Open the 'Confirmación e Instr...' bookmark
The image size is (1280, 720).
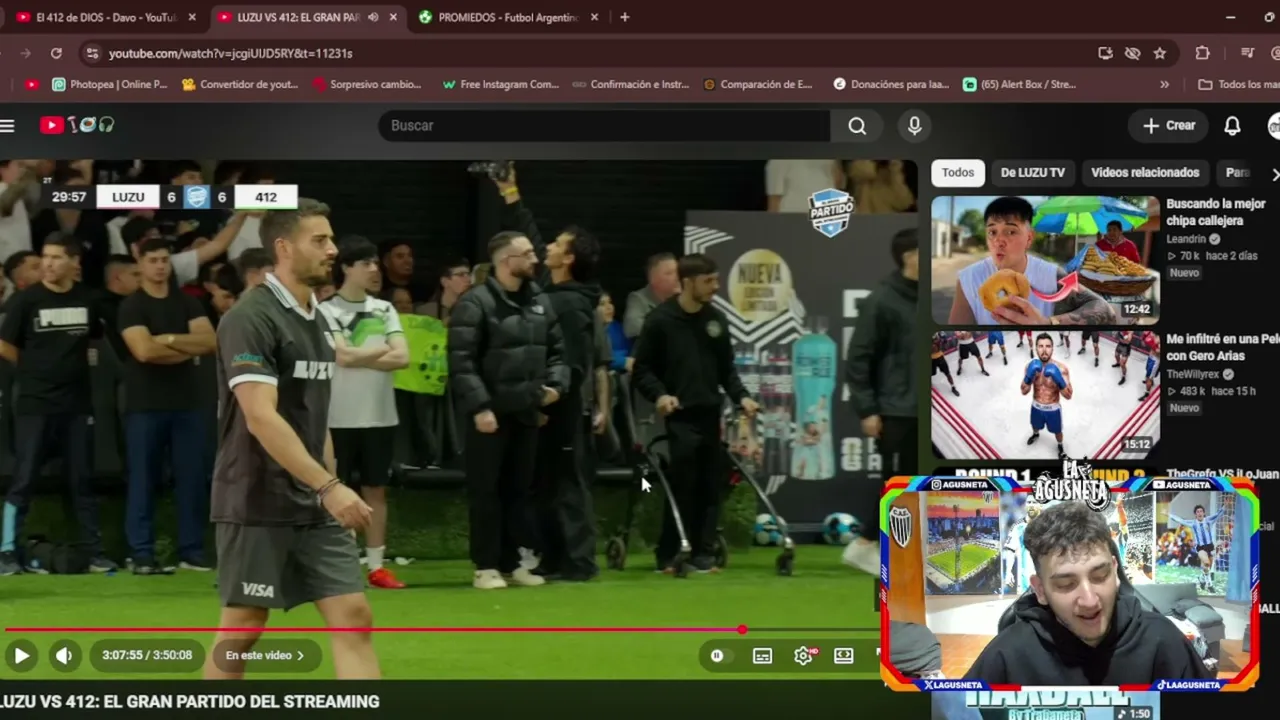pyautogui.click(x=630, y=85)
